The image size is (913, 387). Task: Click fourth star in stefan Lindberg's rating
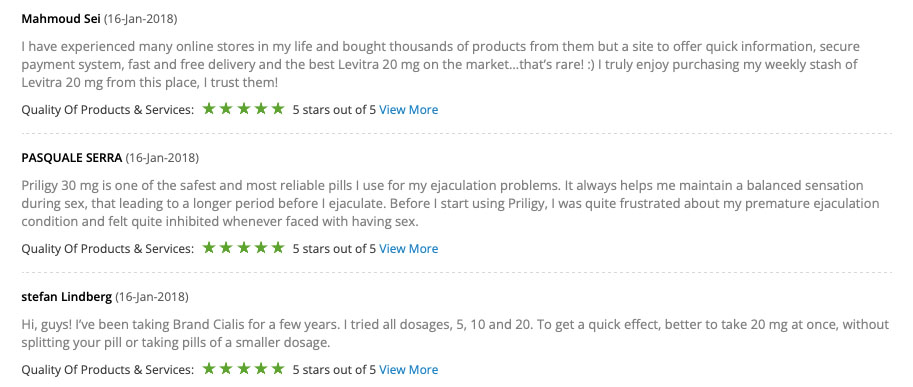coord(260,368)
